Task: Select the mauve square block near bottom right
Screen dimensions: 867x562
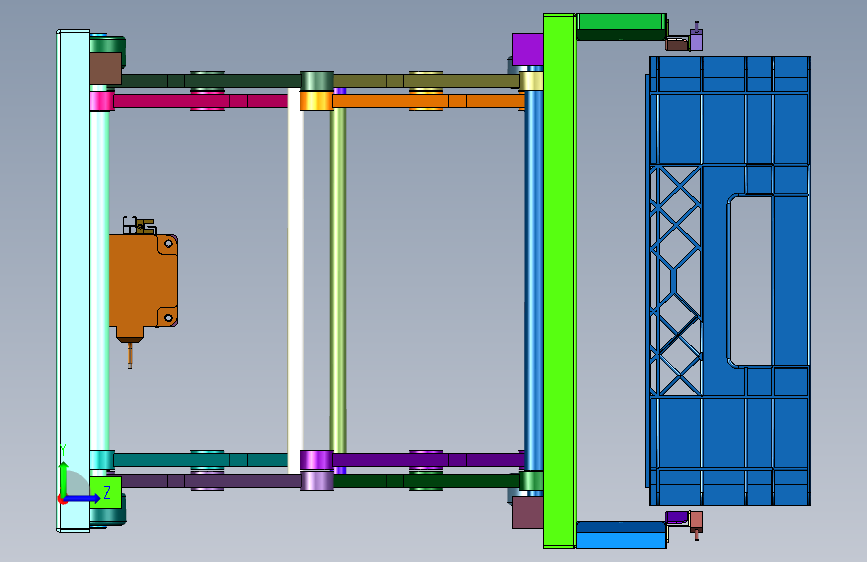Action: [x=527, y=512]
